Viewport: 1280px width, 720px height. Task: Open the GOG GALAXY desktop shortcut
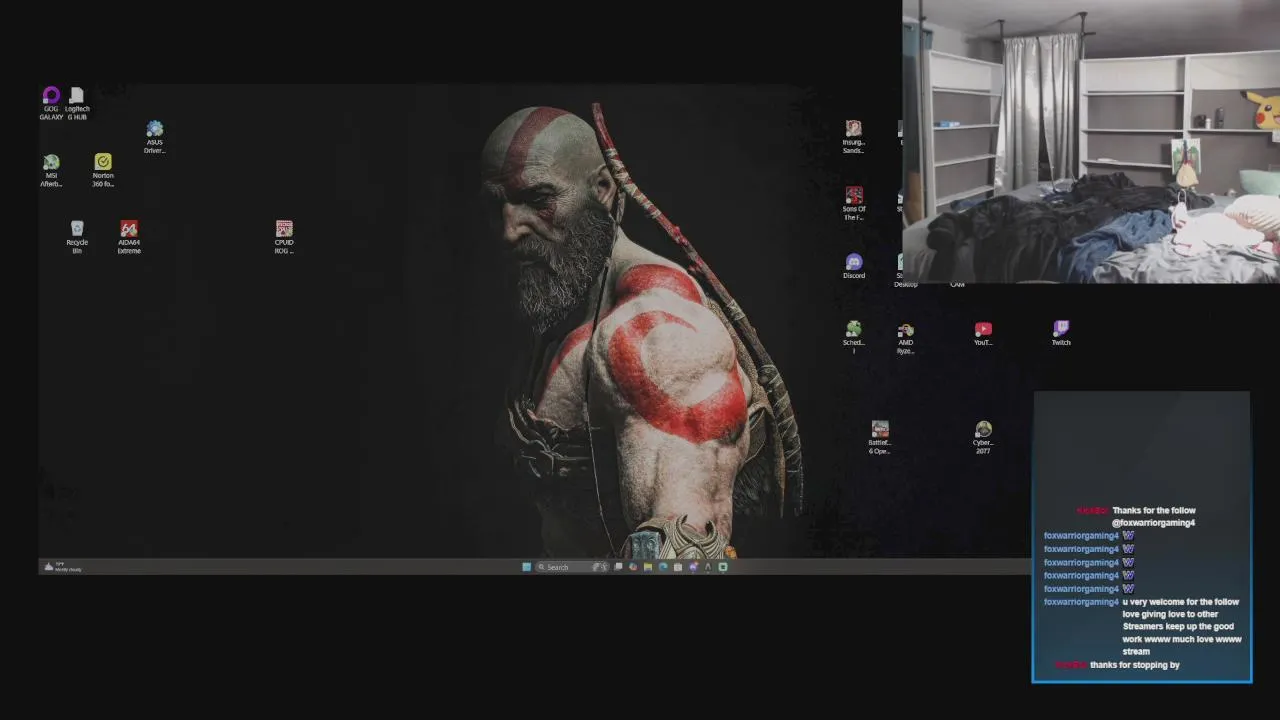coord(51,103)
